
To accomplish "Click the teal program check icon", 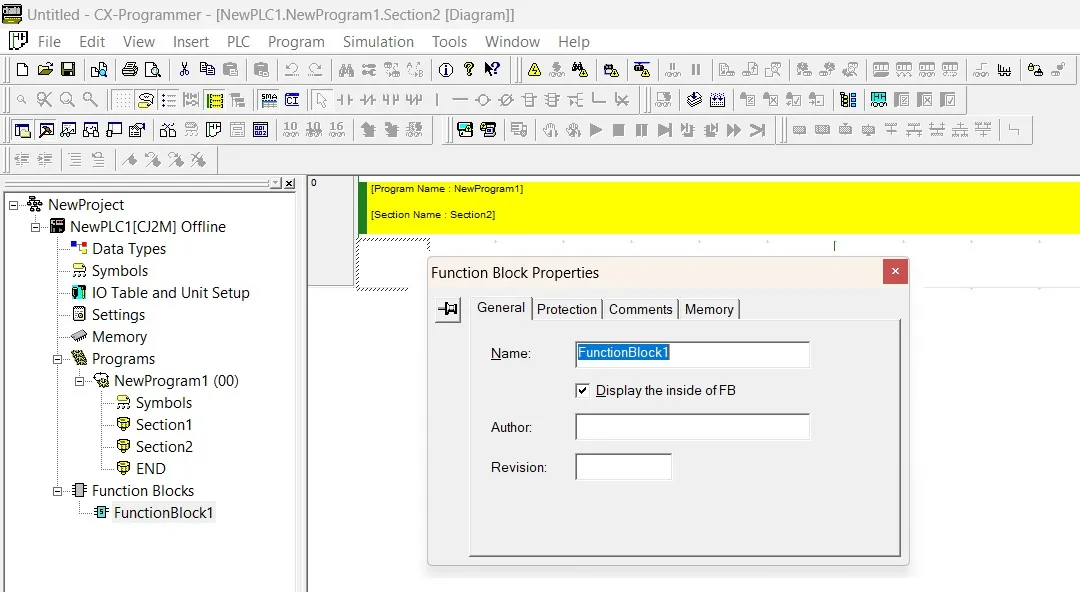I will click(878, 100).
